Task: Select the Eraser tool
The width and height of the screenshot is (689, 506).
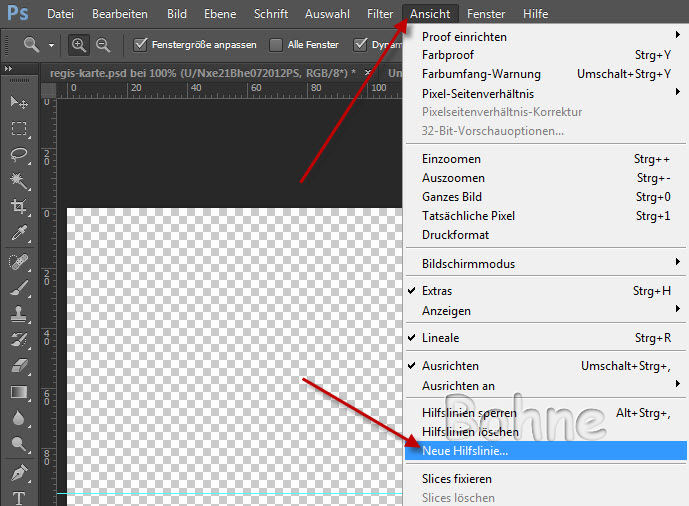Action: (18, 366)
